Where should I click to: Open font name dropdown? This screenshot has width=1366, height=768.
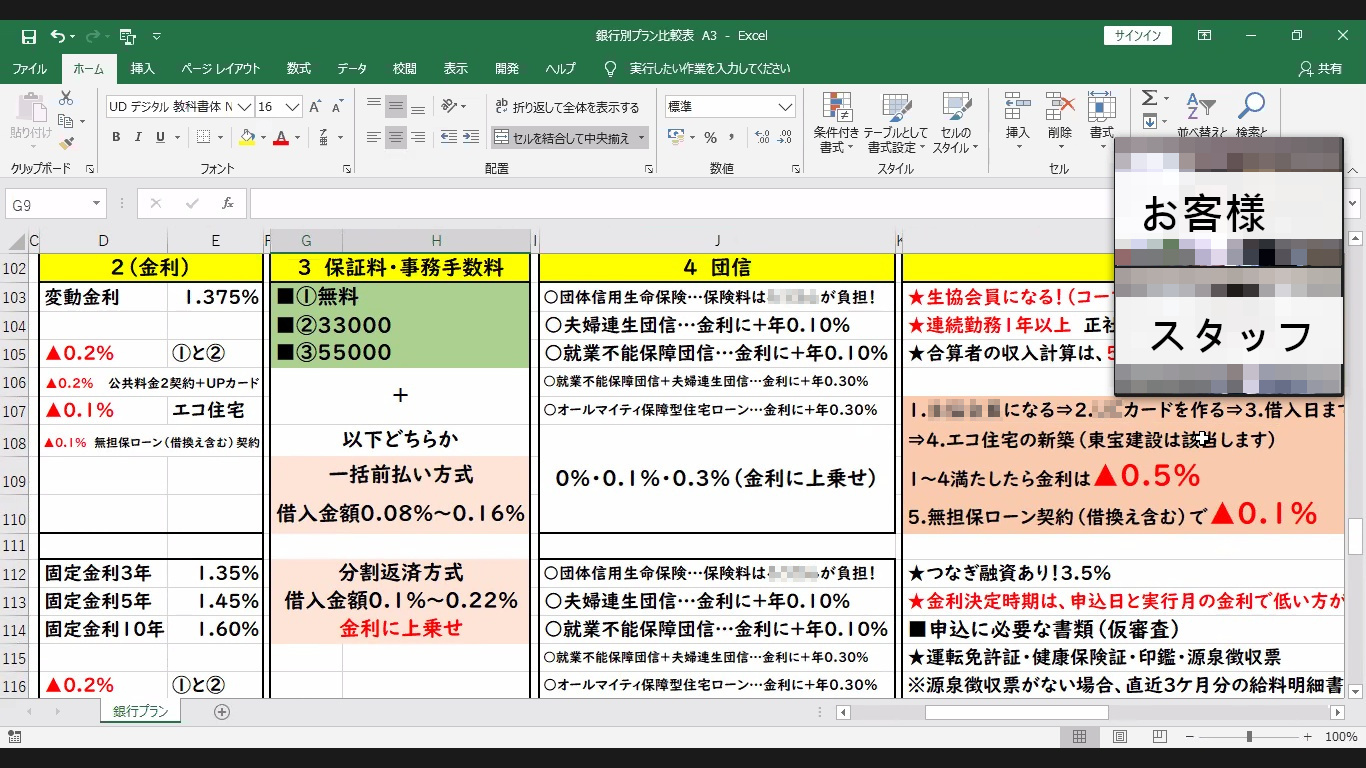coord(245,106)
